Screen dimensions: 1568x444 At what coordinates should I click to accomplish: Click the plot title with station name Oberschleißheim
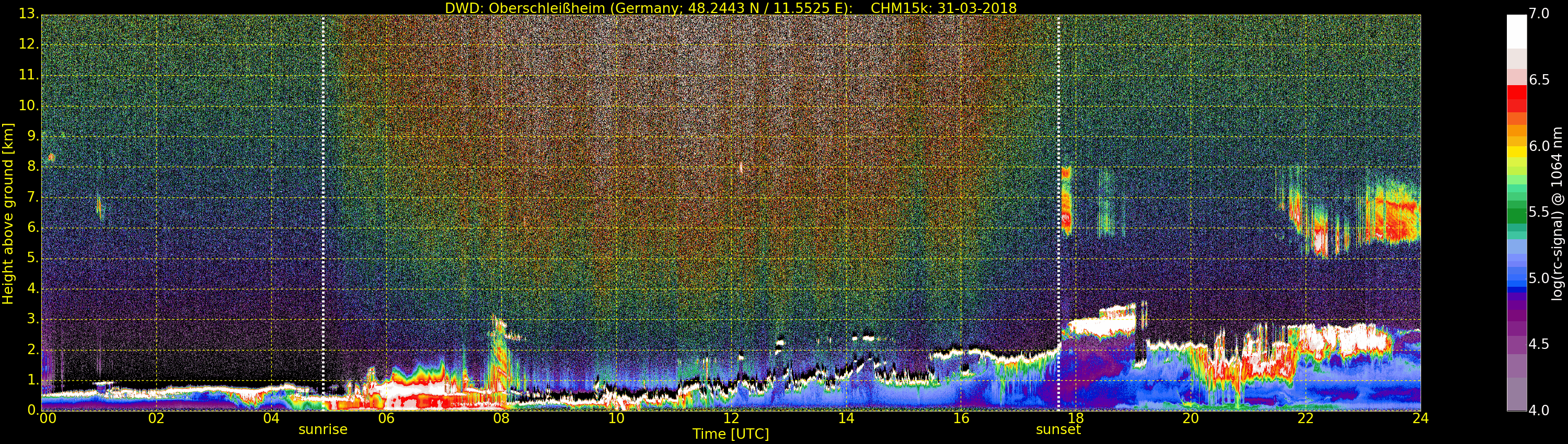pos(731,8)
